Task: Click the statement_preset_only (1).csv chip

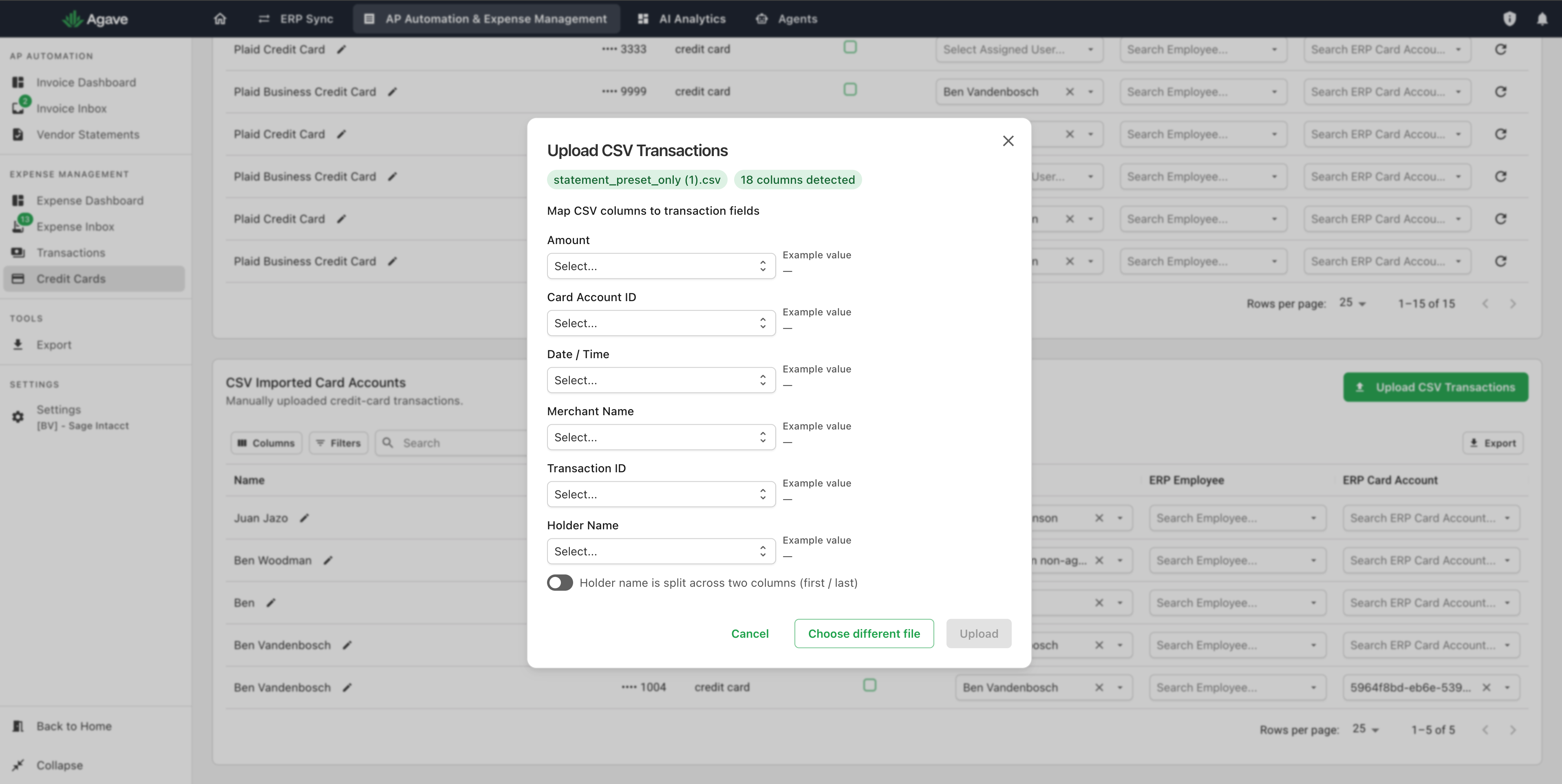Action: point(637,179)
